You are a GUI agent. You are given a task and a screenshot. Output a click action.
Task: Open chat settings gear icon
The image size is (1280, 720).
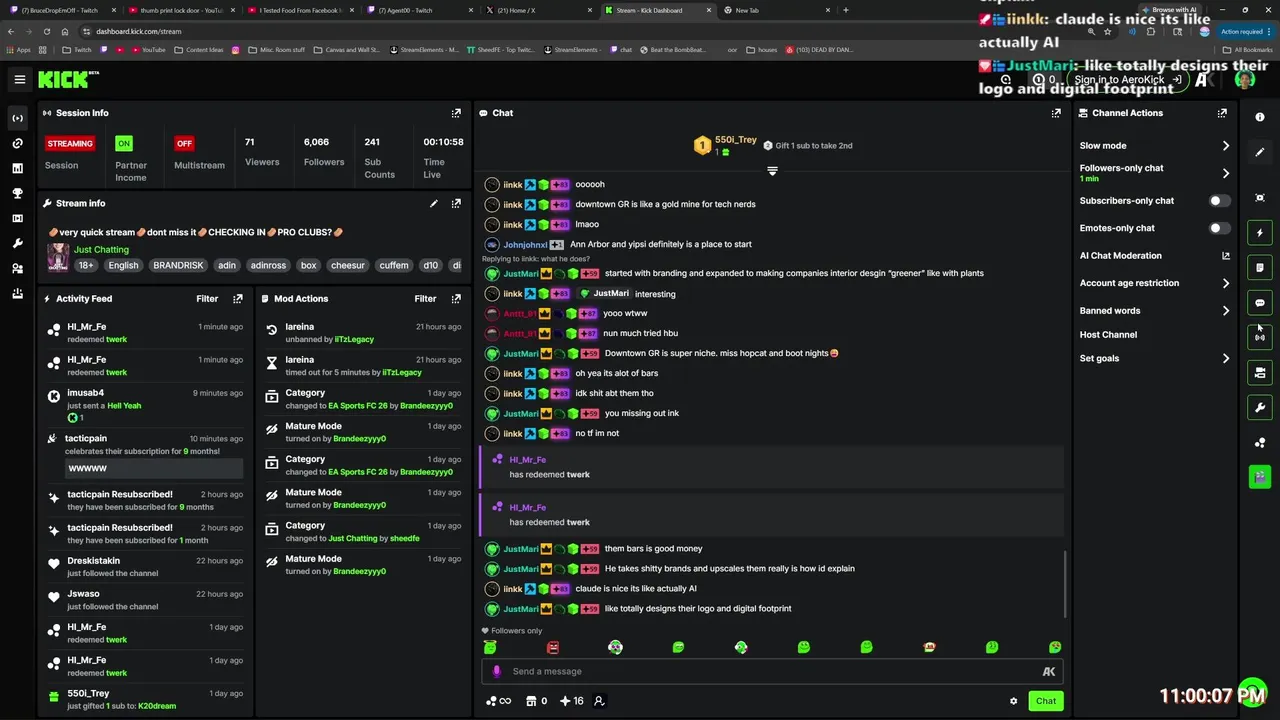point(1013,701)
